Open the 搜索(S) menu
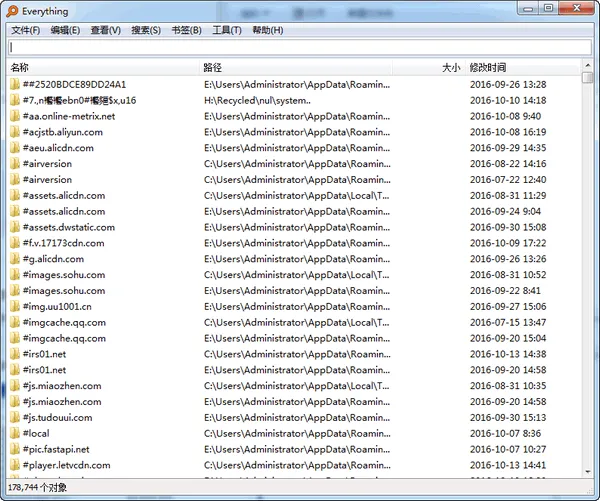 146,30
